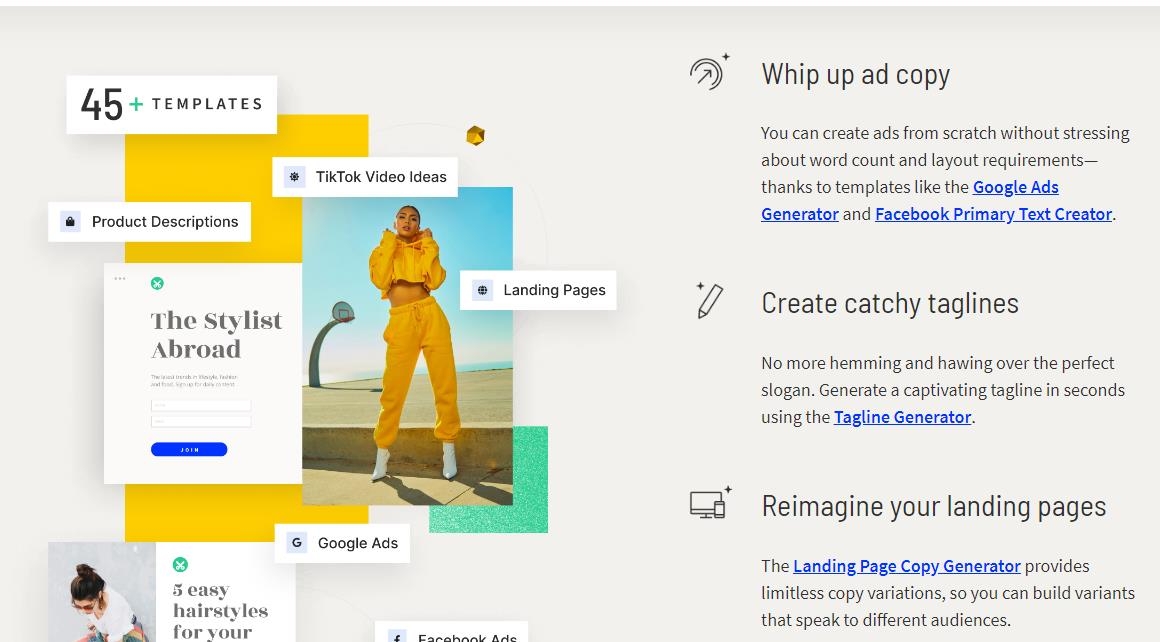The width and height of the screenshot is (1160, 642).
Task: Open the Landing Page Copy Generator link
Action: (906, 567)
